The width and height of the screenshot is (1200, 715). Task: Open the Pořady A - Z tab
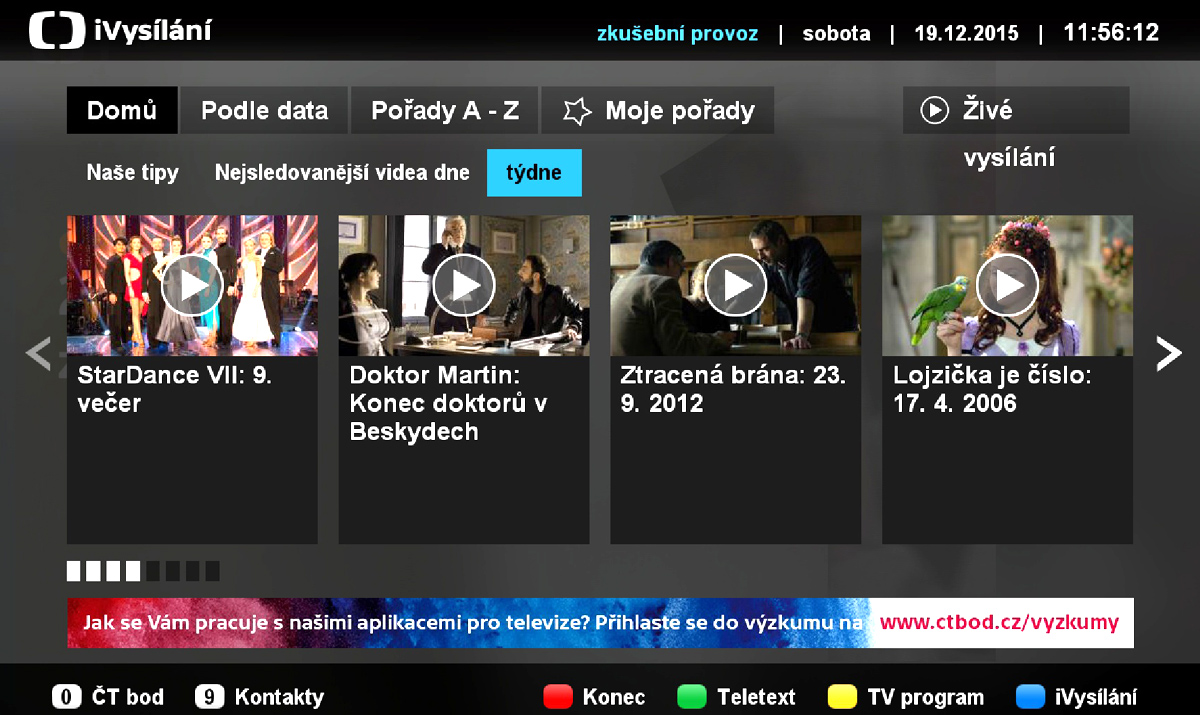pos(444,110)
